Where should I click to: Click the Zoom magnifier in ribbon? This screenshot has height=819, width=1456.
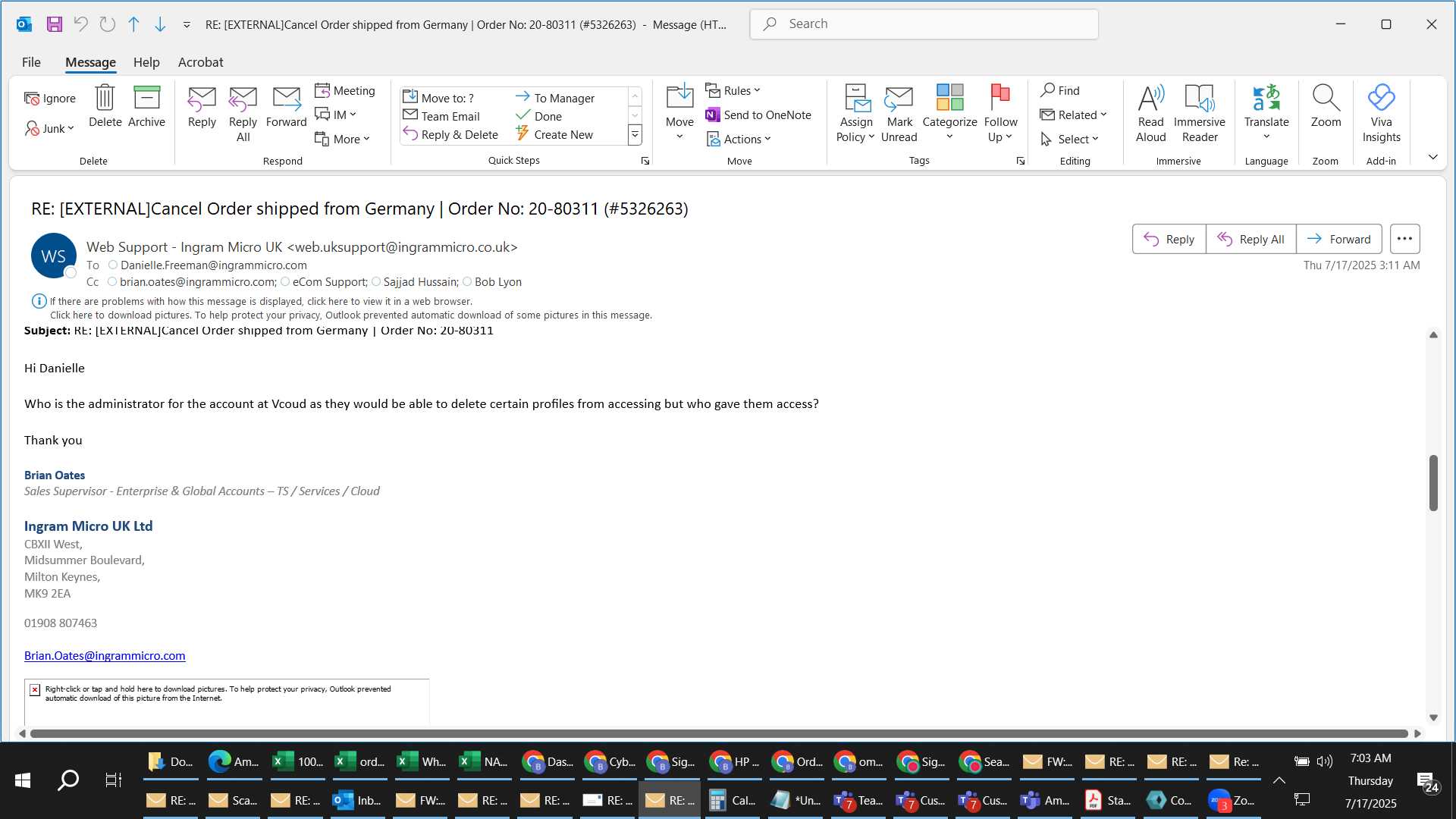pos(1326,106)
